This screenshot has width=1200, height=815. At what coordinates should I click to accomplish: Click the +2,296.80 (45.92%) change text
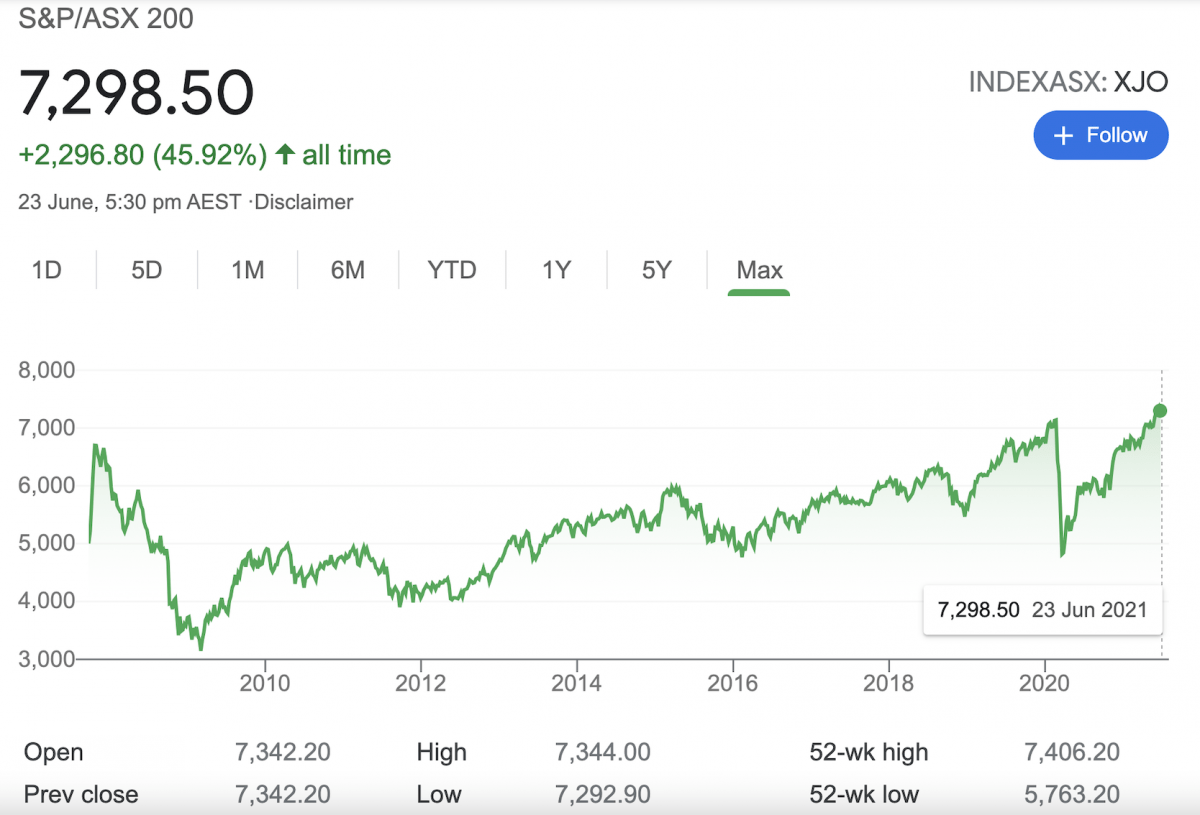(143, 155)
